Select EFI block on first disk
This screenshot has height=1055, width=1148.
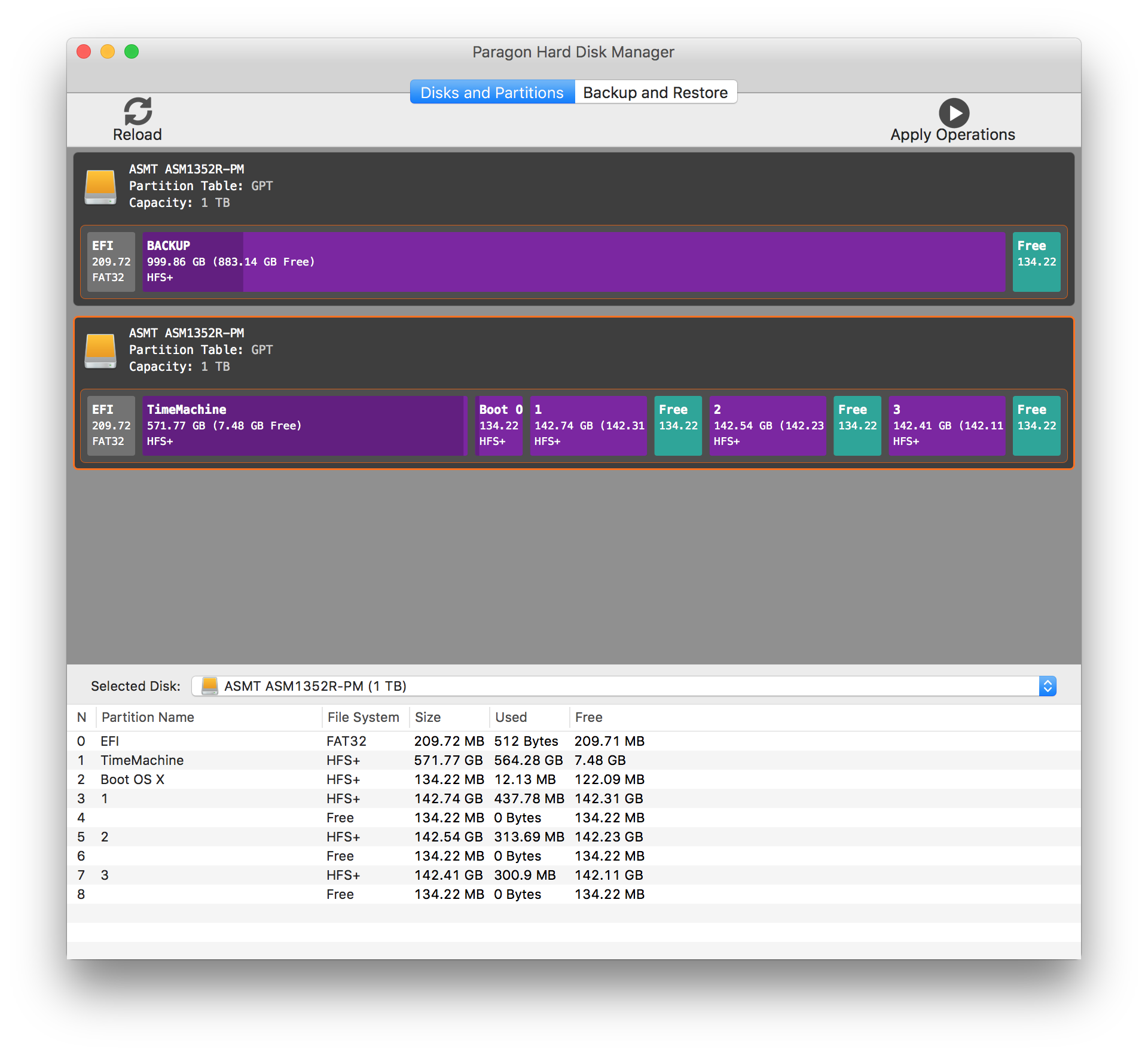tap(111, 262)
